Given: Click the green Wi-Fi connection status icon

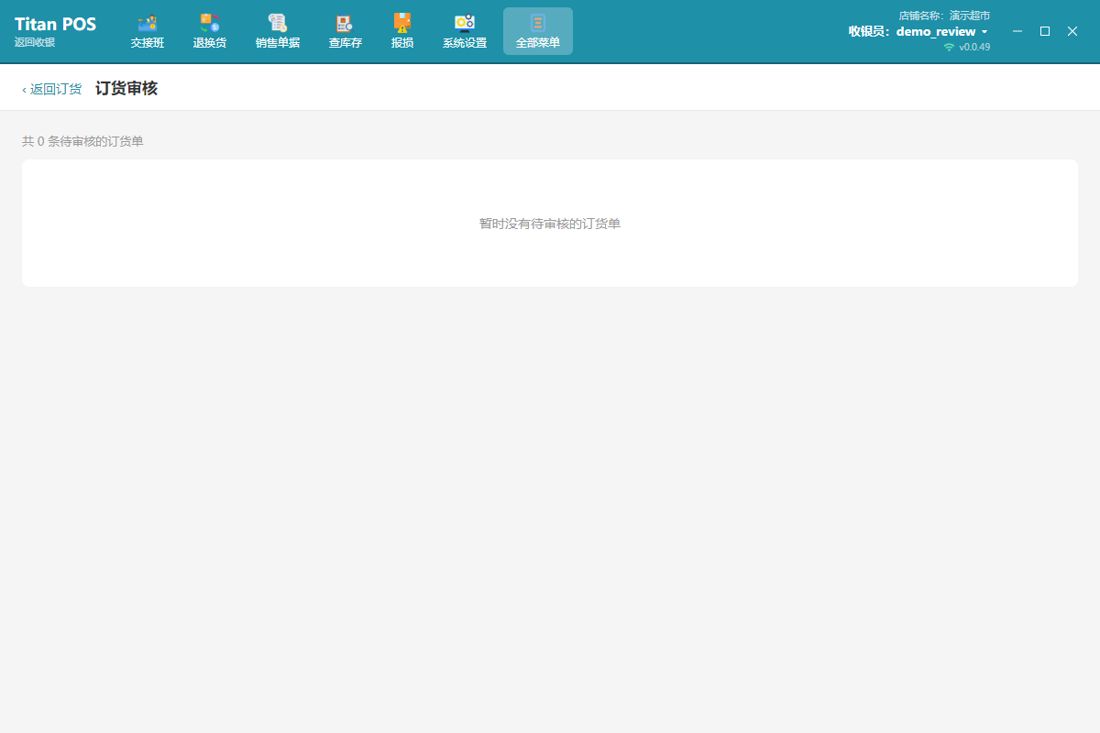Looking at the screenshot, I should click(x=949, y=47).
